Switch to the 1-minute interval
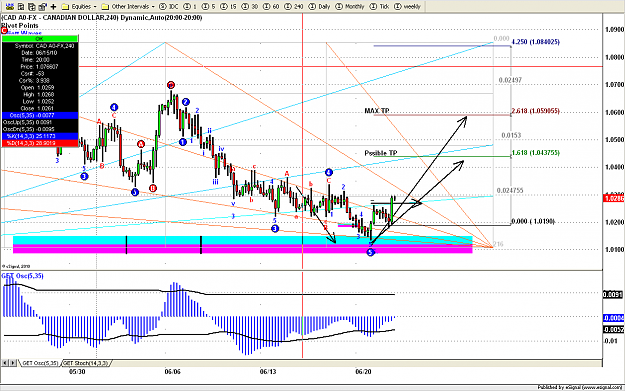This screenshot has height=391, width=625. point(189,6)
